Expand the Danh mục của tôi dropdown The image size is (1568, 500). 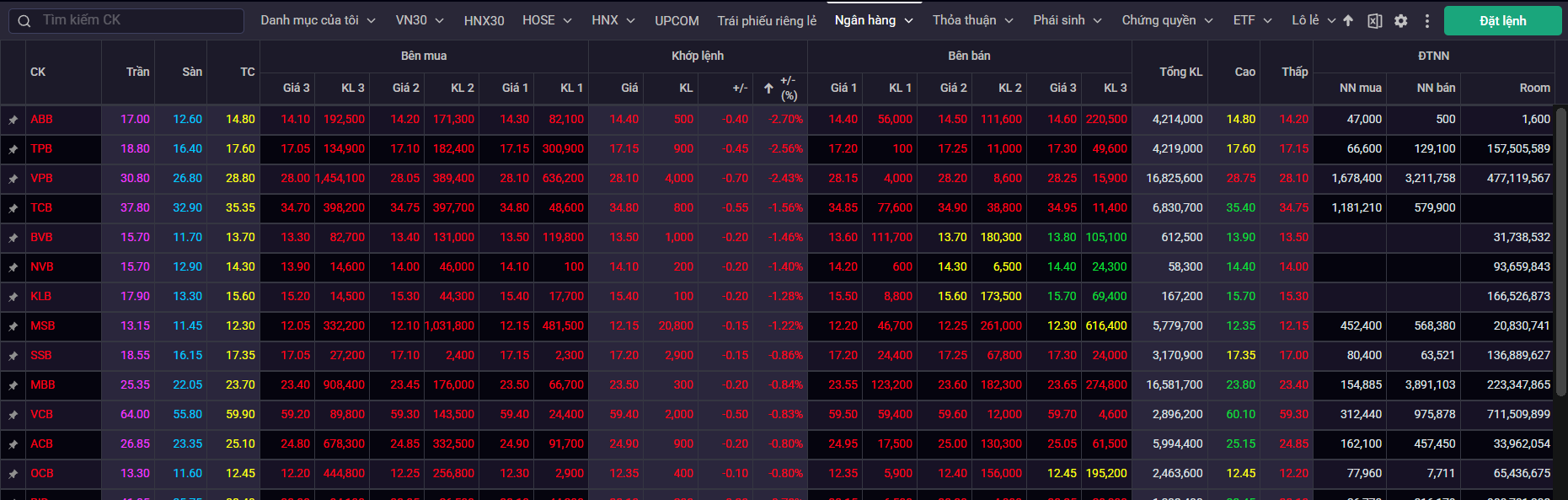click(x=318, y=20)
